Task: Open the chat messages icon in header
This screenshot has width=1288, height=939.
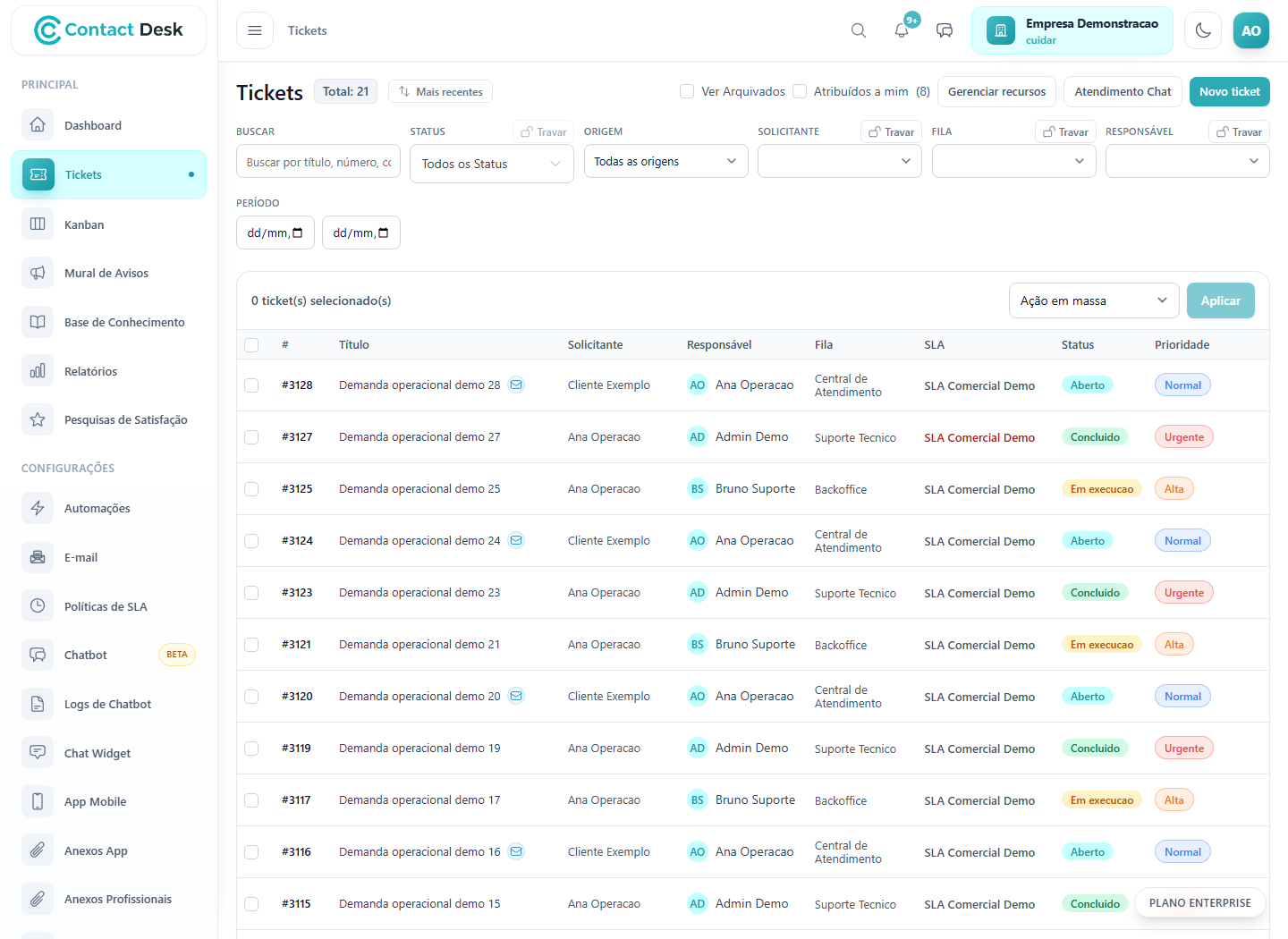Action: (945, 30)
